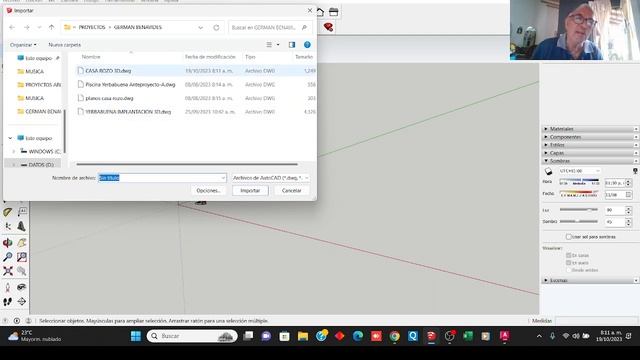Click the help icon in Importar dialog
The width and height of the screenshot is (640, 360).
[x=307, y=44]
